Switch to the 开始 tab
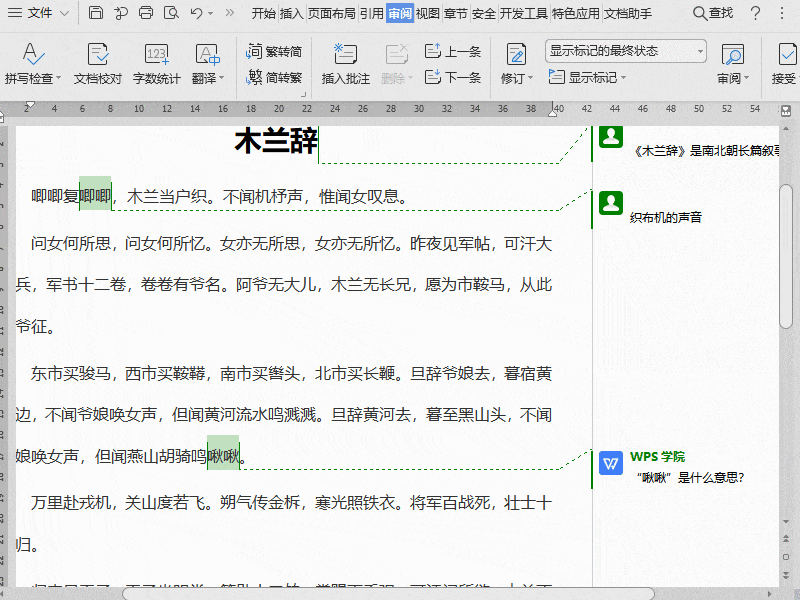Image resolution: width=800 pixels, height=600 pixels. (x=263, y=13)
